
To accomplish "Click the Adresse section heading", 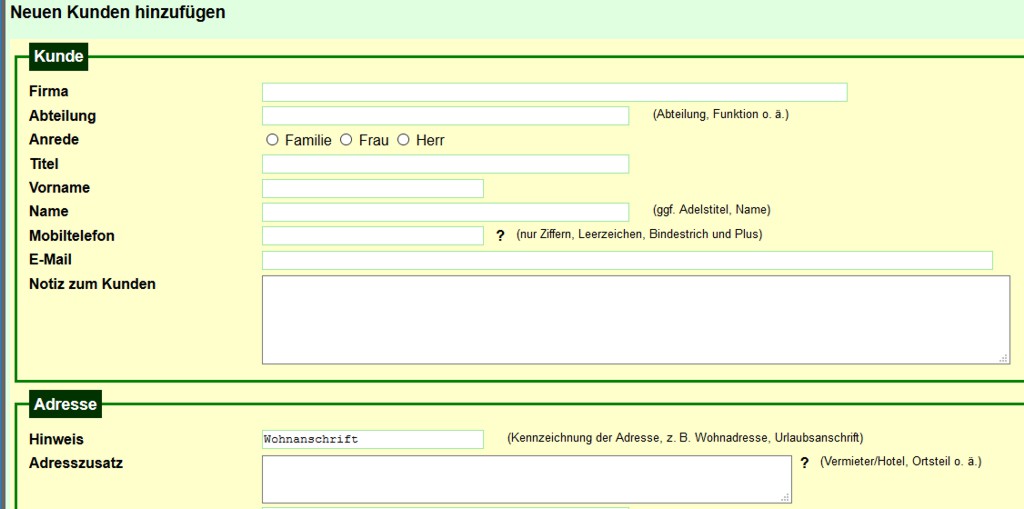I will click(x=65, y=404).
